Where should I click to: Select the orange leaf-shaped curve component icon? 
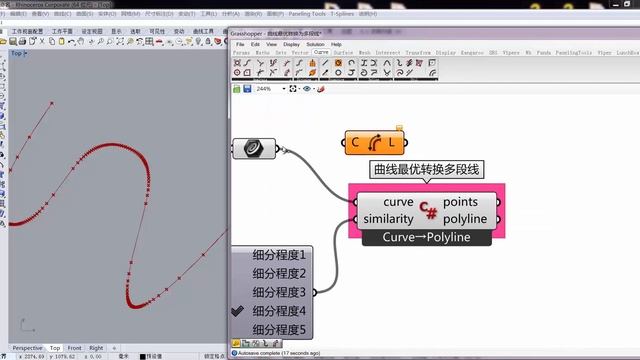click(x=312, y=73)
